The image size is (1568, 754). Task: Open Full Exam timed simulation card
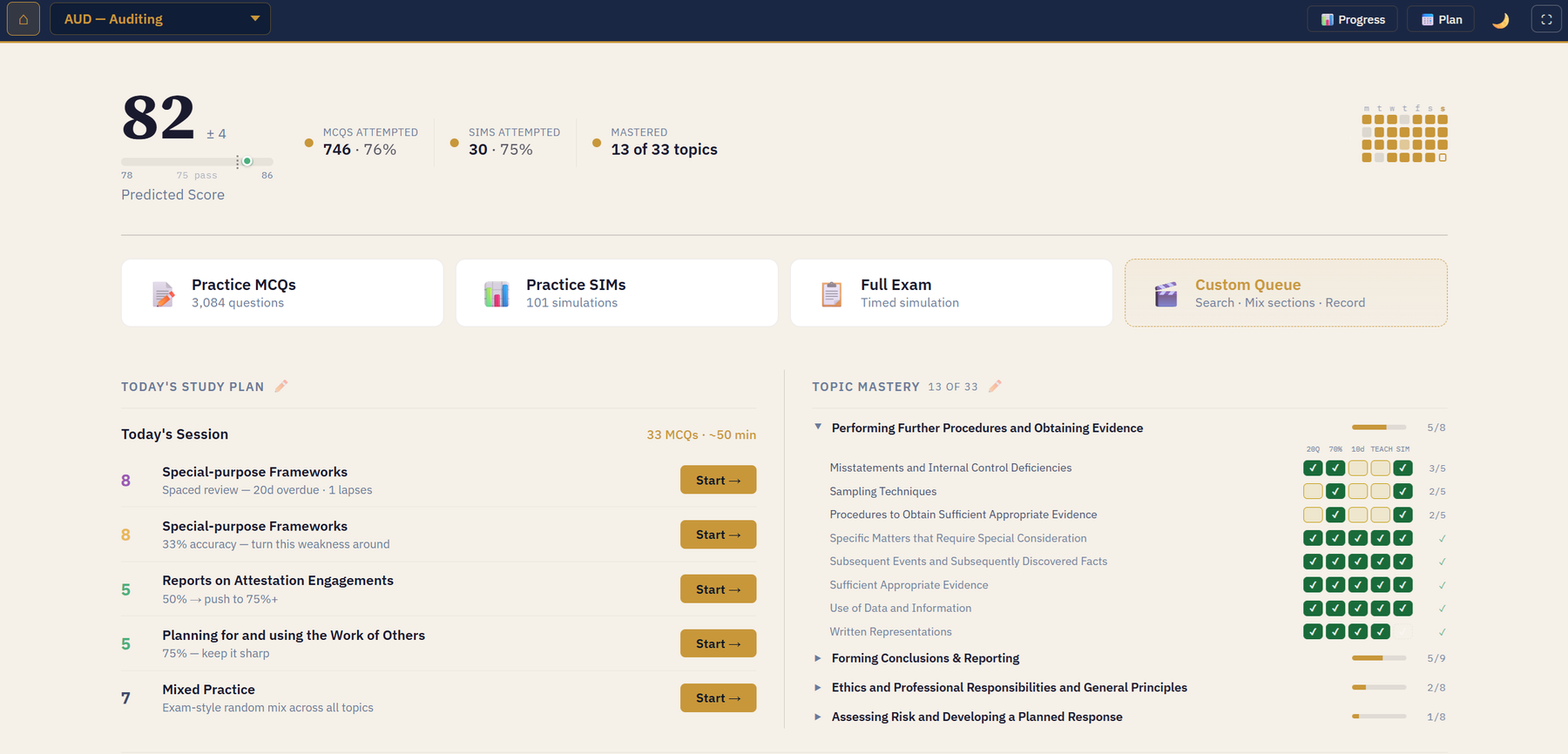click(951, 293)
